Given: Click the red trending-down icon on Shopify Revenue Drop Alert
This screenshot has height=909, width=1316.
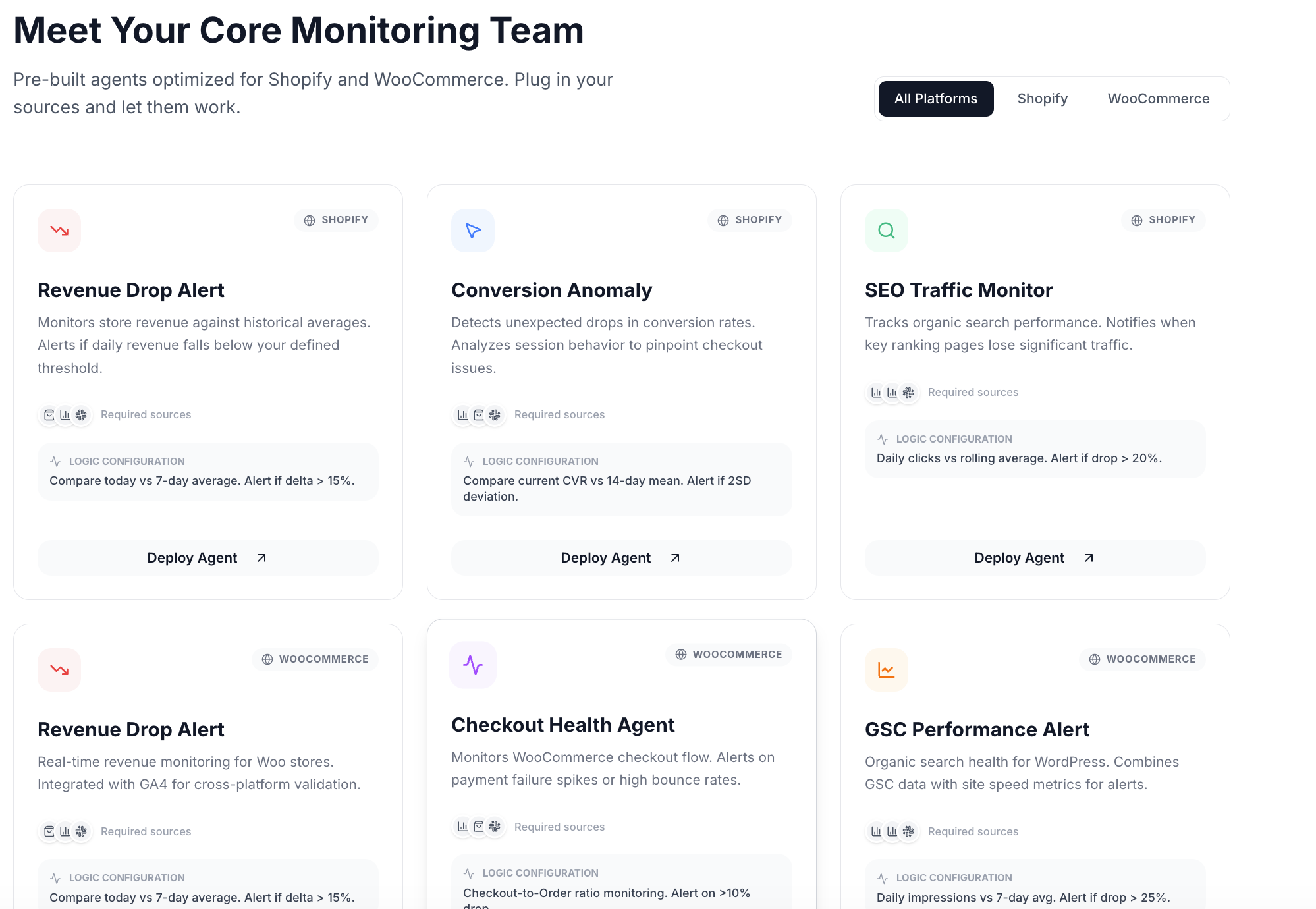Looking at the screenshot, I should coord(59,231).
